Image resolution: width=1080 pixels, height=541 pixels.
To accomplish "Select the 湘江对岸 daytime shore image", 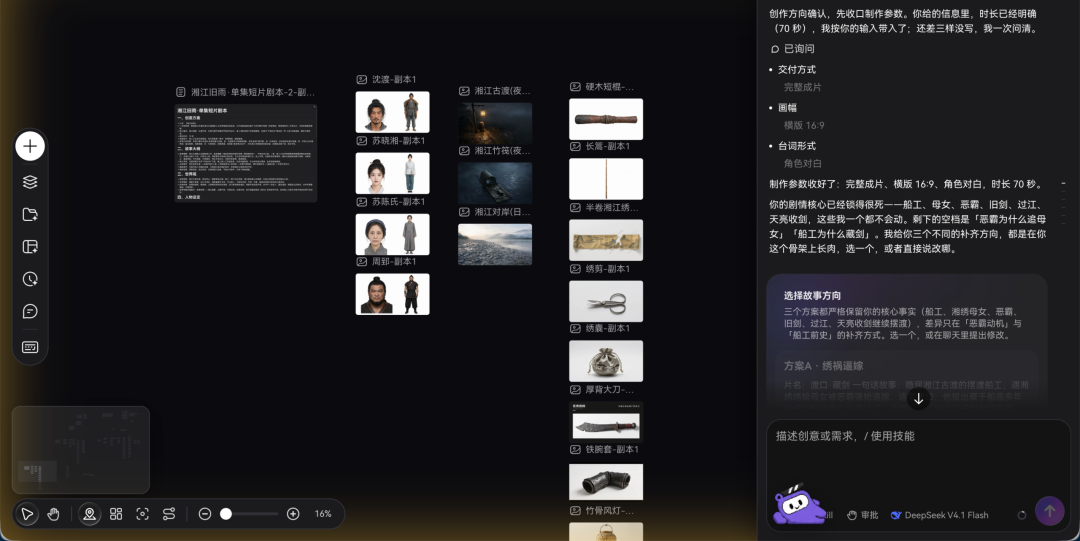I will (x=495, y=244).
